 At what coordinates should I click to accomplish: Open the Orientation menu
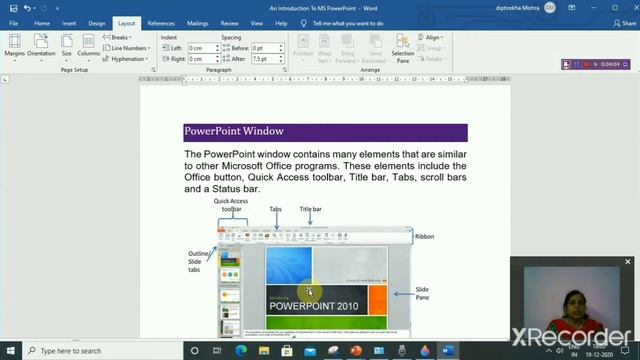point(41,48)
